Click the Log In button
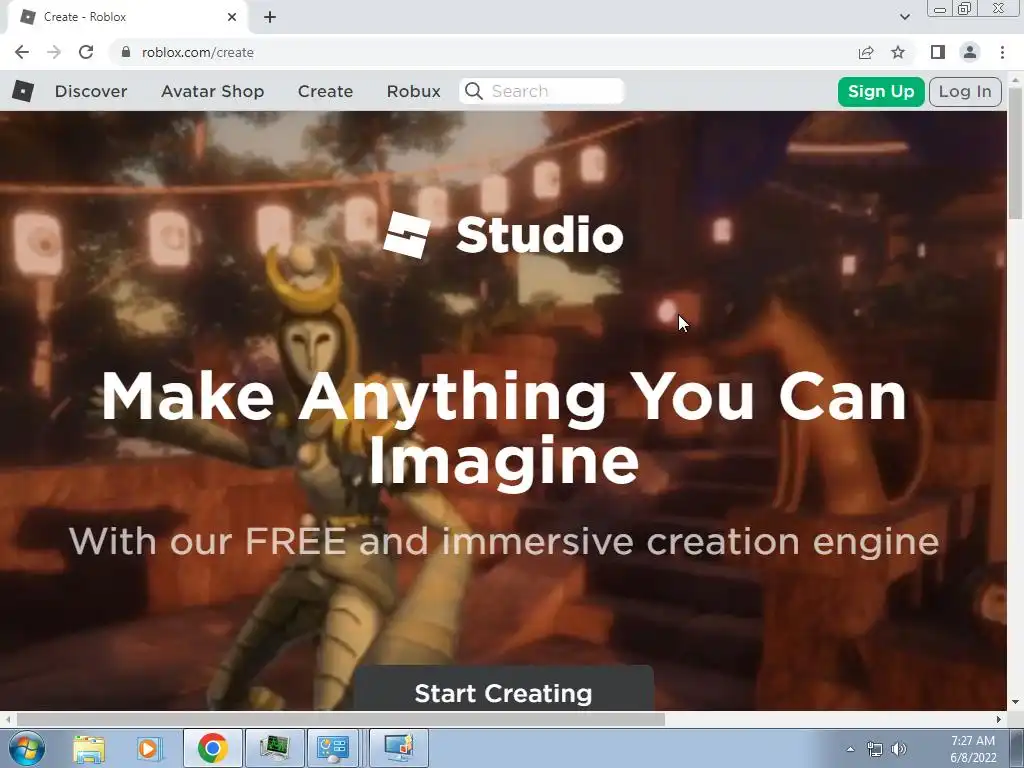 point(965,91)
